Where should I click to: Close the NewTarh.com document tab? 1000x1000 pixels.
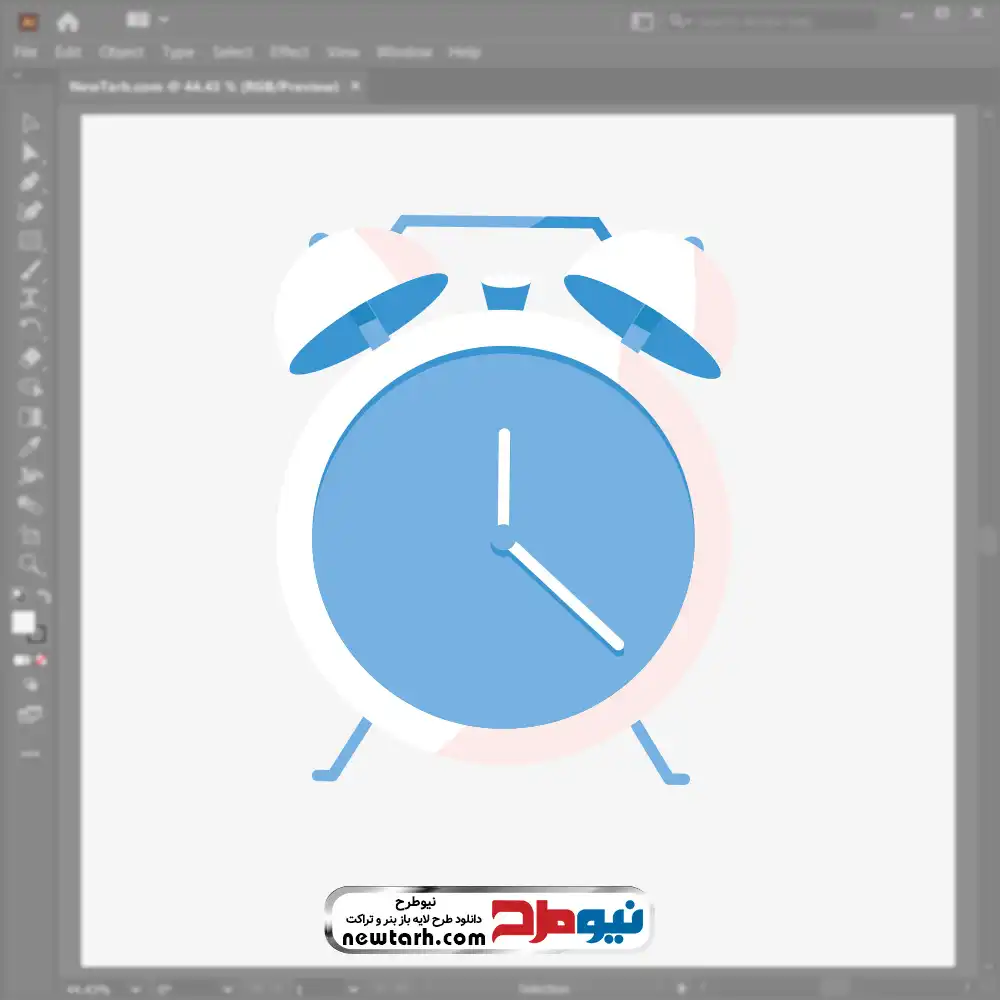click(355, 87)
